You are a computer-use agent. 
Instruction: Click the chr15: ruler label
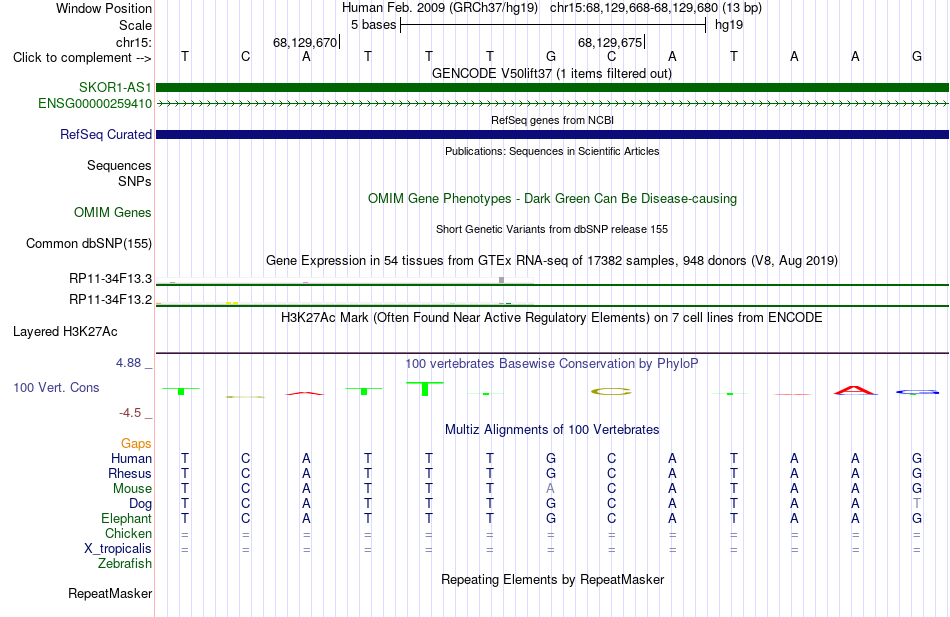[x=134, y=42]
